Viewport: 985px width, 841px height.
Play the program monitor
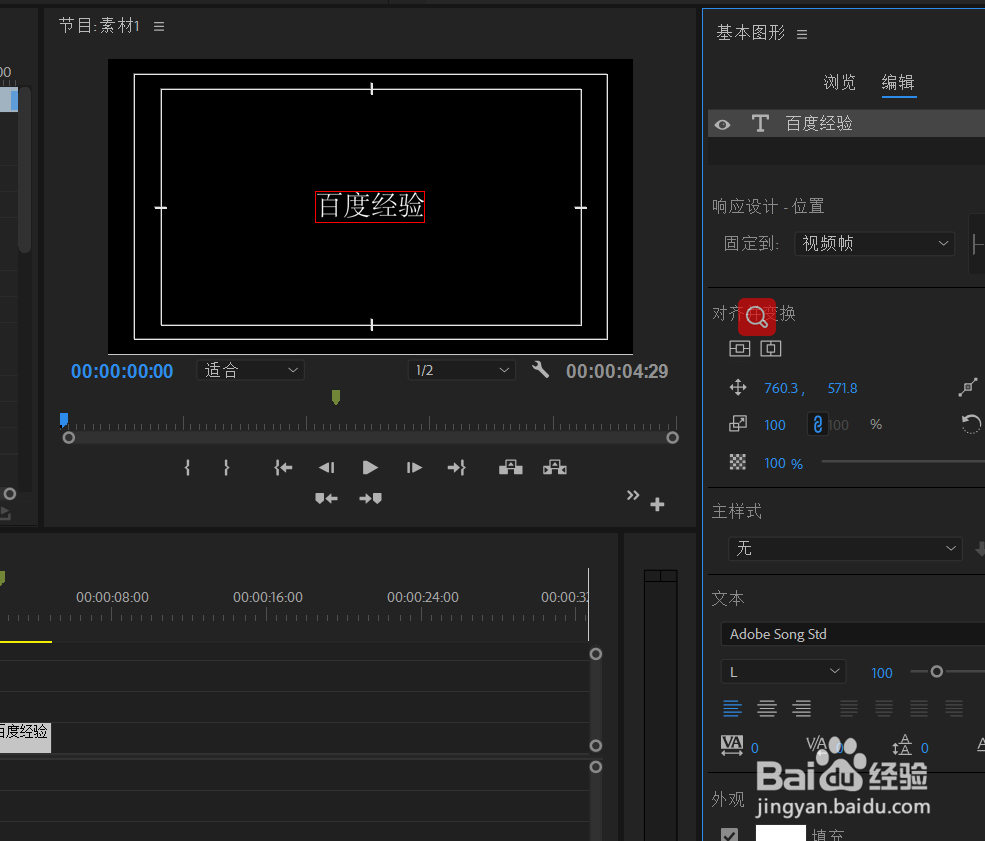pyautogui.click(x=370, y=467)
